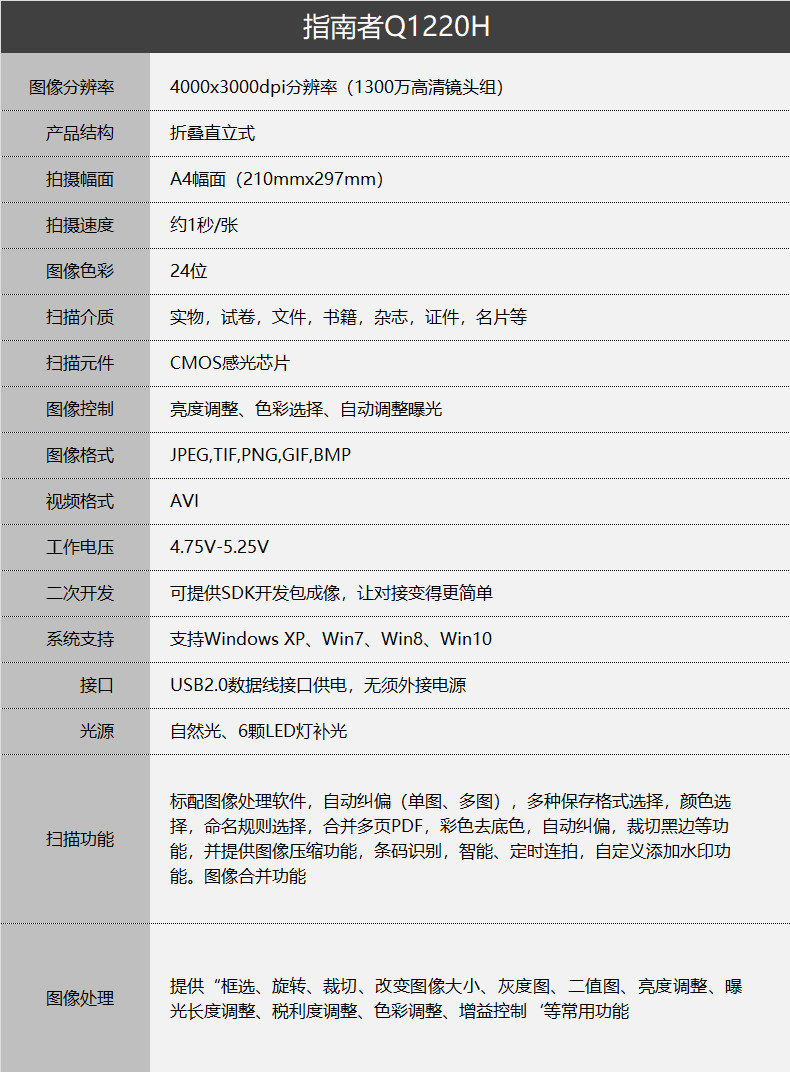Viewport: 790px width, 1072px height.
Task: Select the 光源 label
Action: (96, 731)
